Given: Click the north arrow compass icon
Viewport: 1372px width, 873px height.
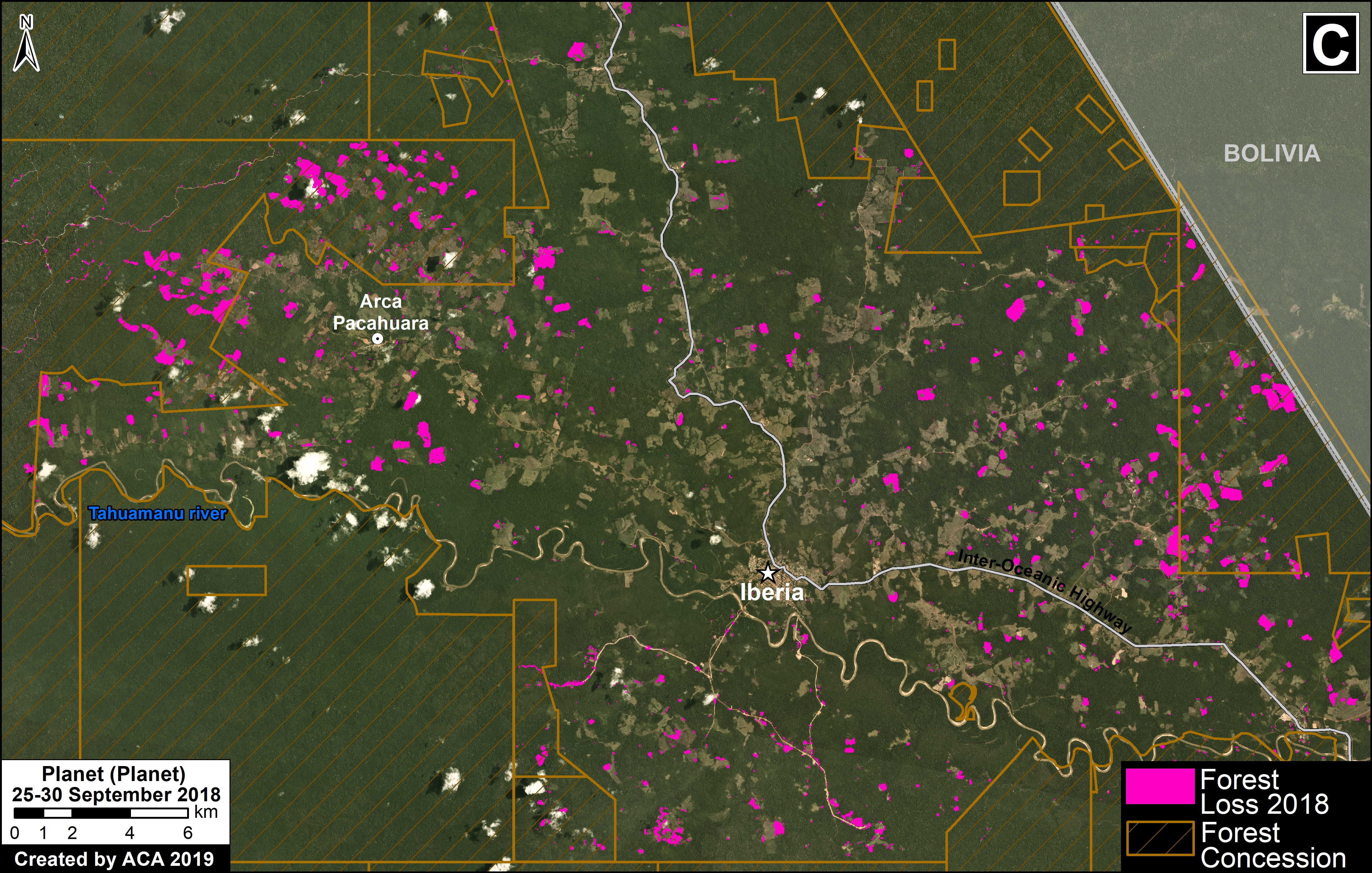Looking at the screenshot, I should coord(26,43).
